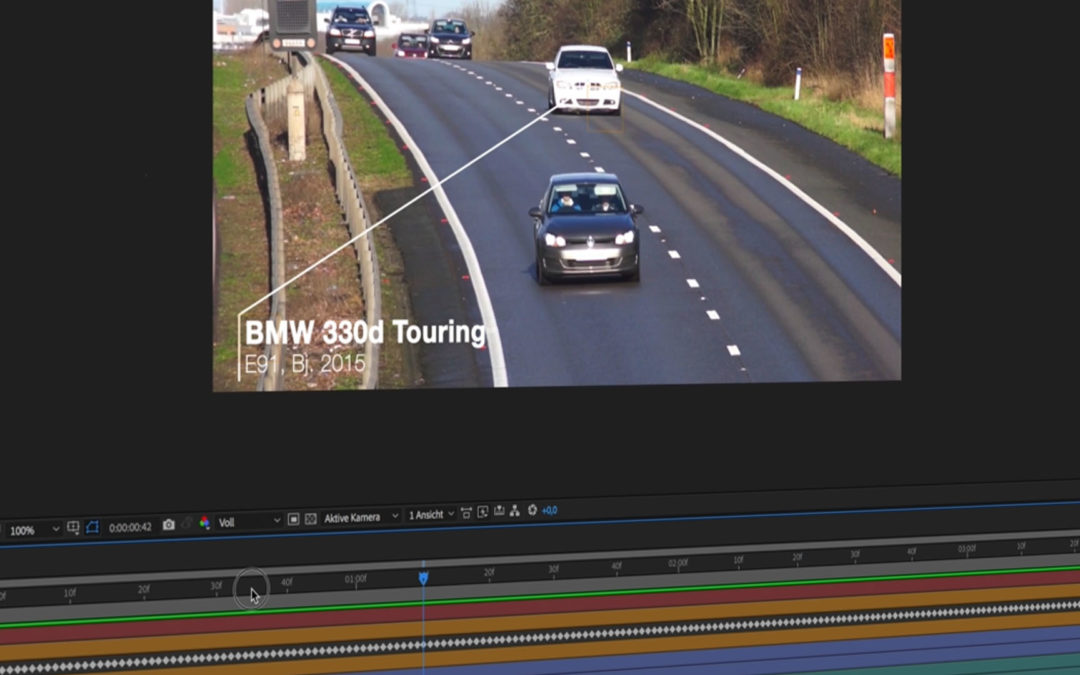Click the current time 0:00:00:42
The height and width of the screenshot is (675, 1080).
(130, 528)
